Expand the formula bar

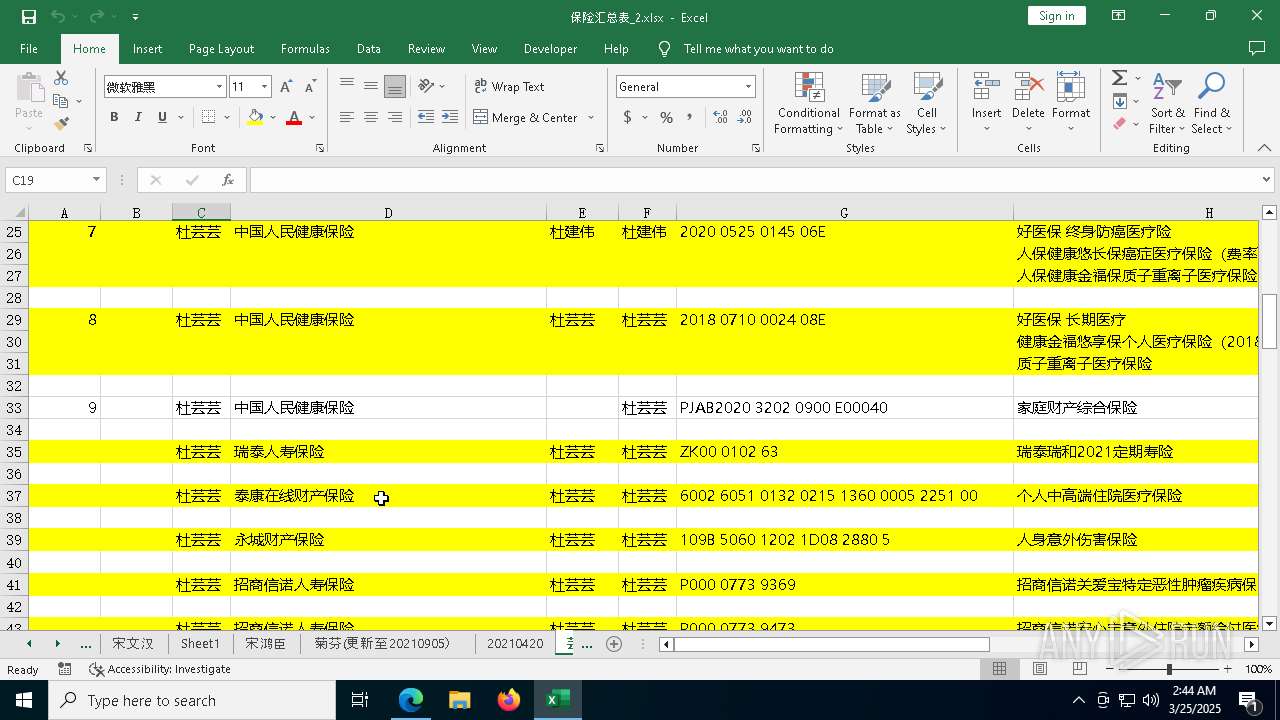pos(1266,180)
